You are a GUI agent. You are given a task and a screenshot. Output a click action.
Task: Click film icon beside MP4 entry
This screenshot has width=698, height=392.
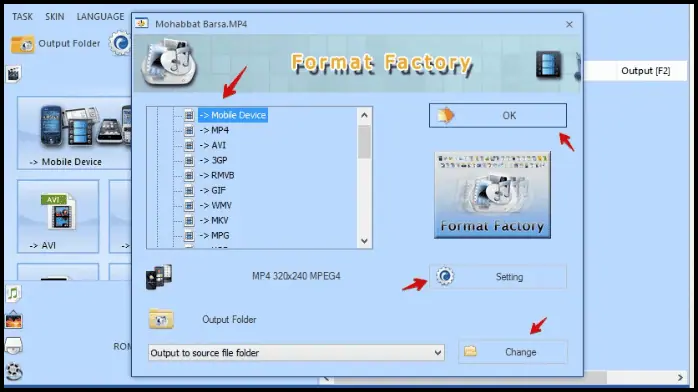point(189,130)
